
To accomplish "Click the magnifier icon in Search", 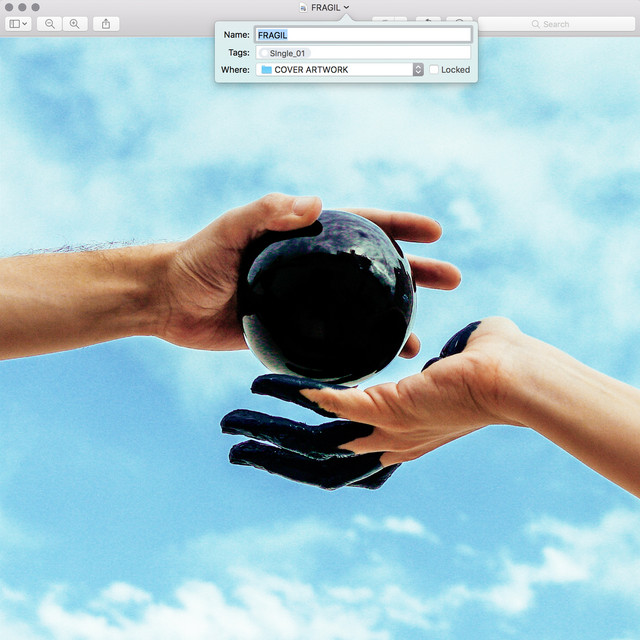I will click(x=536, y=23).
